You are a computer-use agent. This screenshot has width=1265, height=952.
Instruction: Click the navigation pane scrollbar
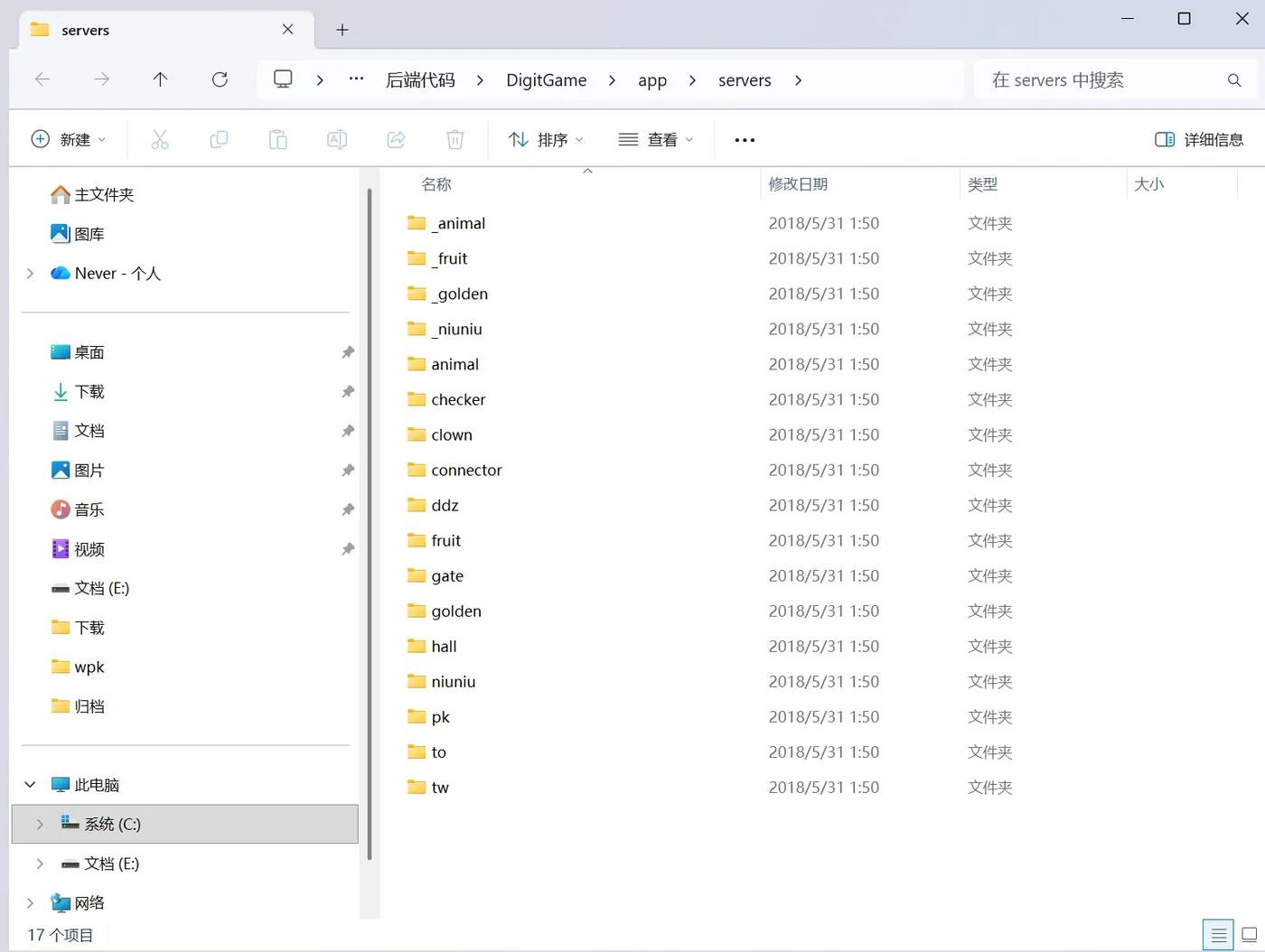pos(369,524)
